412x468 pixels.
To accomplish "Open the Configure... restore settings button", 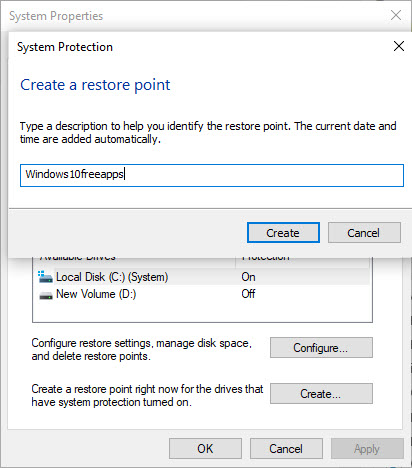I will click(x=321, y=348).
